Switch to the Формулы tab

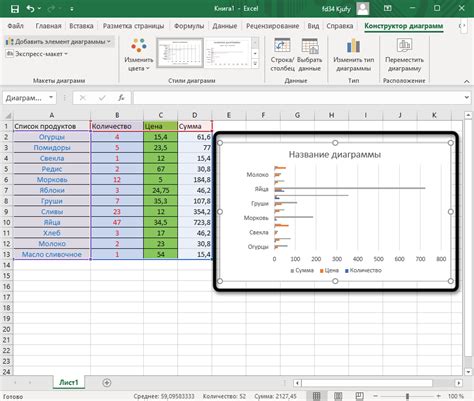pos(189,26)
